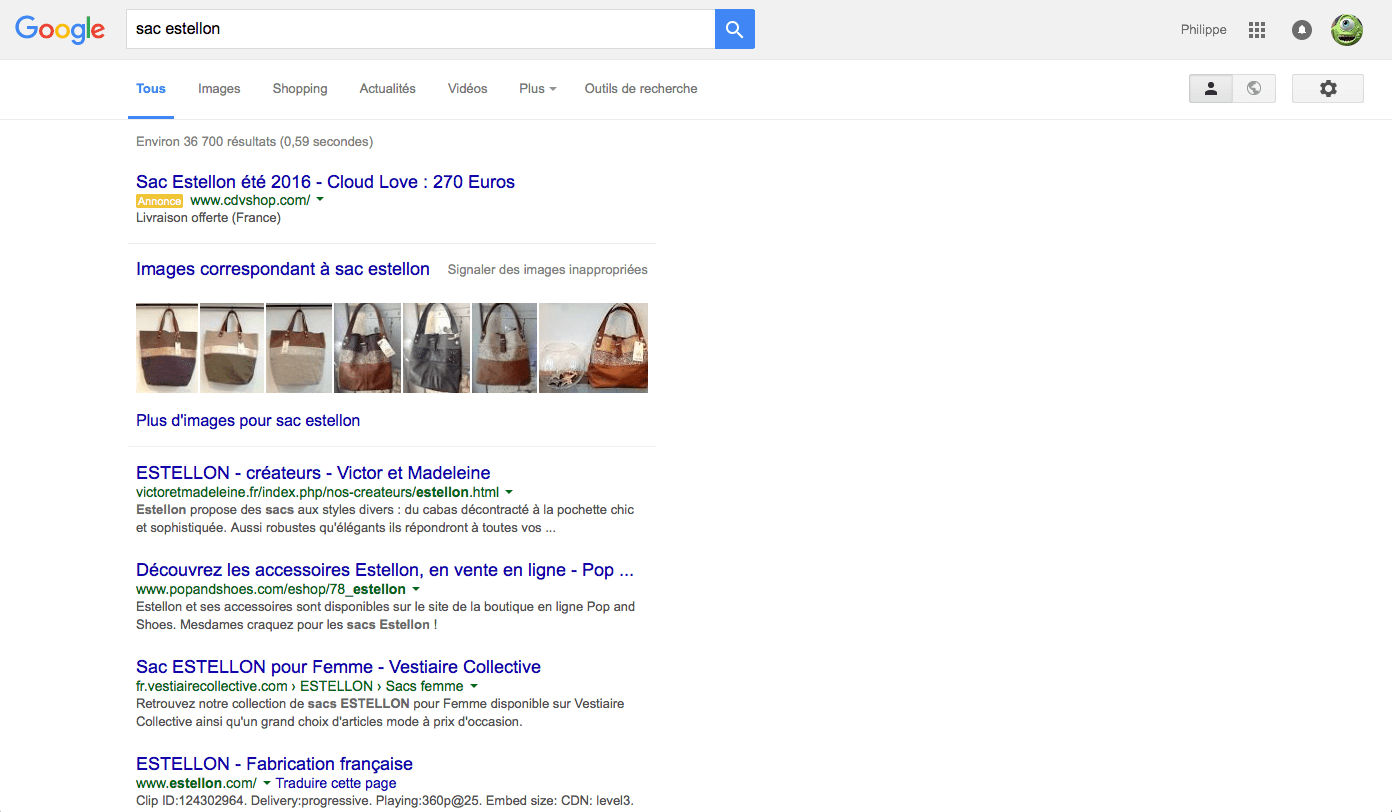This screenshot has width=1392, height=812.
Task: Select the Tous tab
Action: click(x=151, y=89)
